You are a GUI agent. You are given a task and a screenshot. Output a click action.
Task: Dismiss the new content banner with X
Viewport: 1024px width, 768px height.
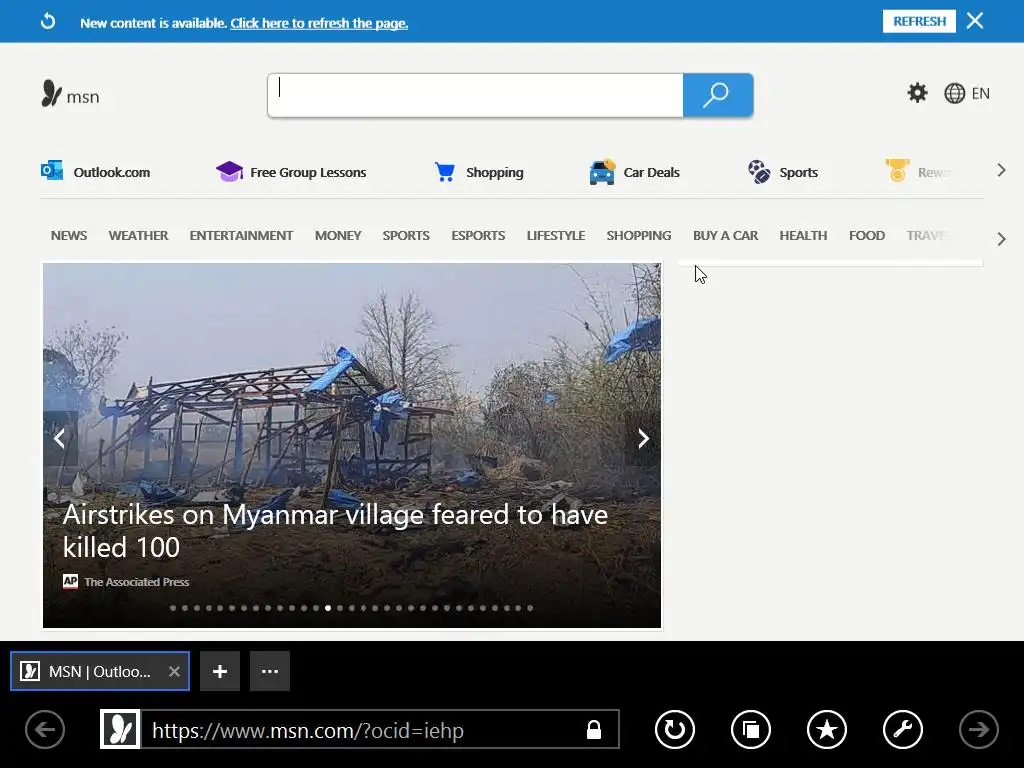[x=975, y=21]
